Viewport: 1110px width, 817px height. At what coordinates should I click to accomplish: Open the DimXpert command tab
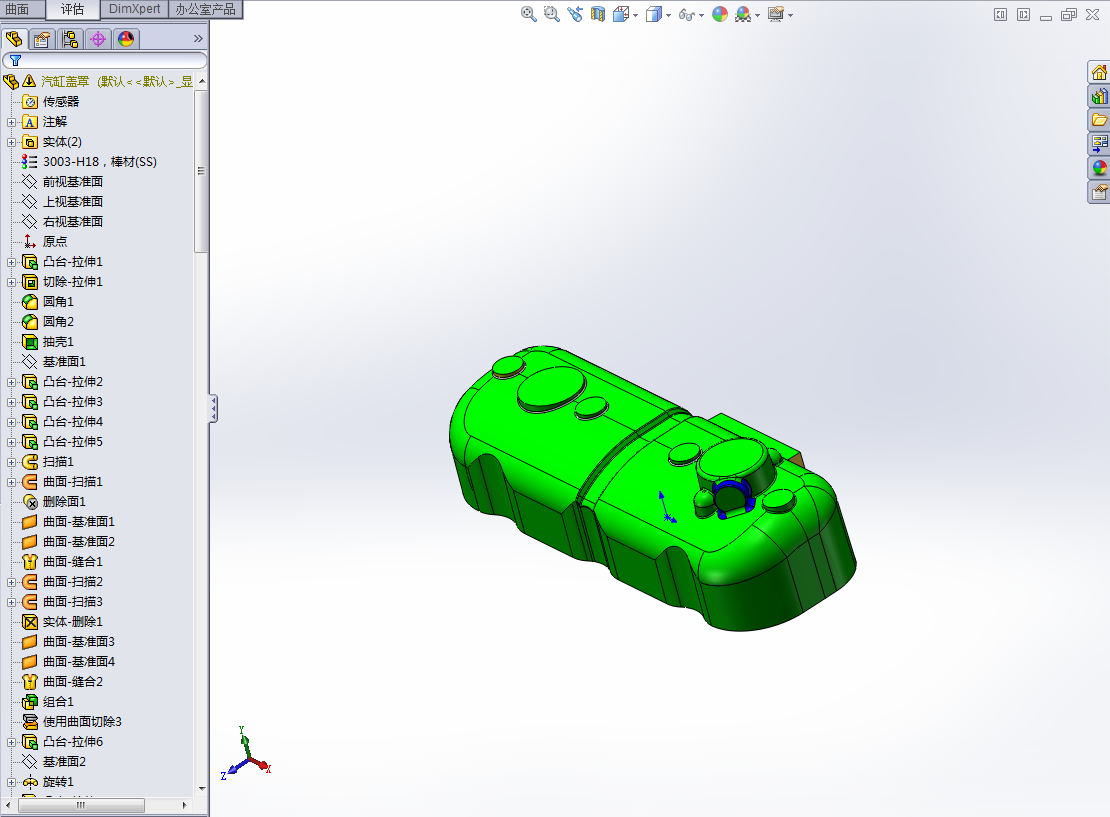pos(135,9)
